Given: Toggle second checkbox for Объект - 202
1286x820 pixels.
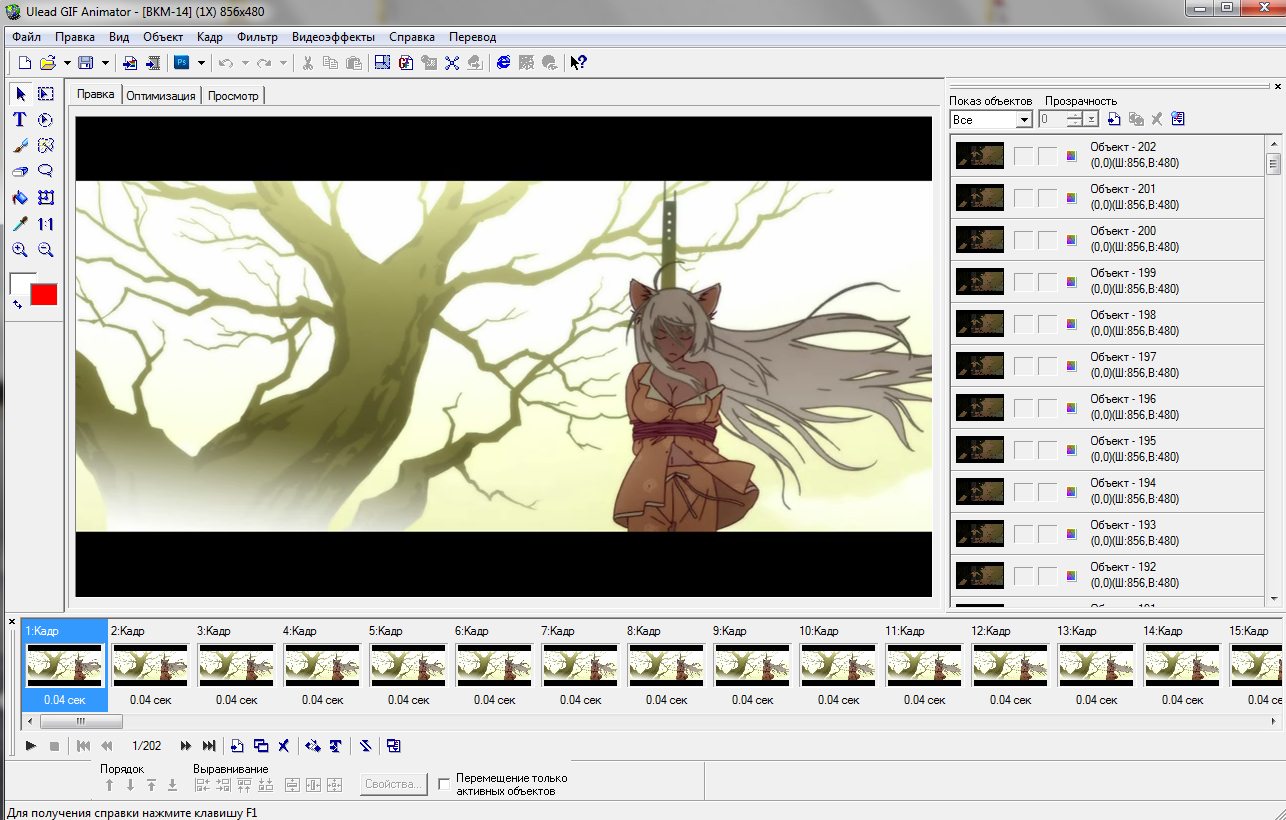Looking at the screenshot, I should click(1047, 156).
